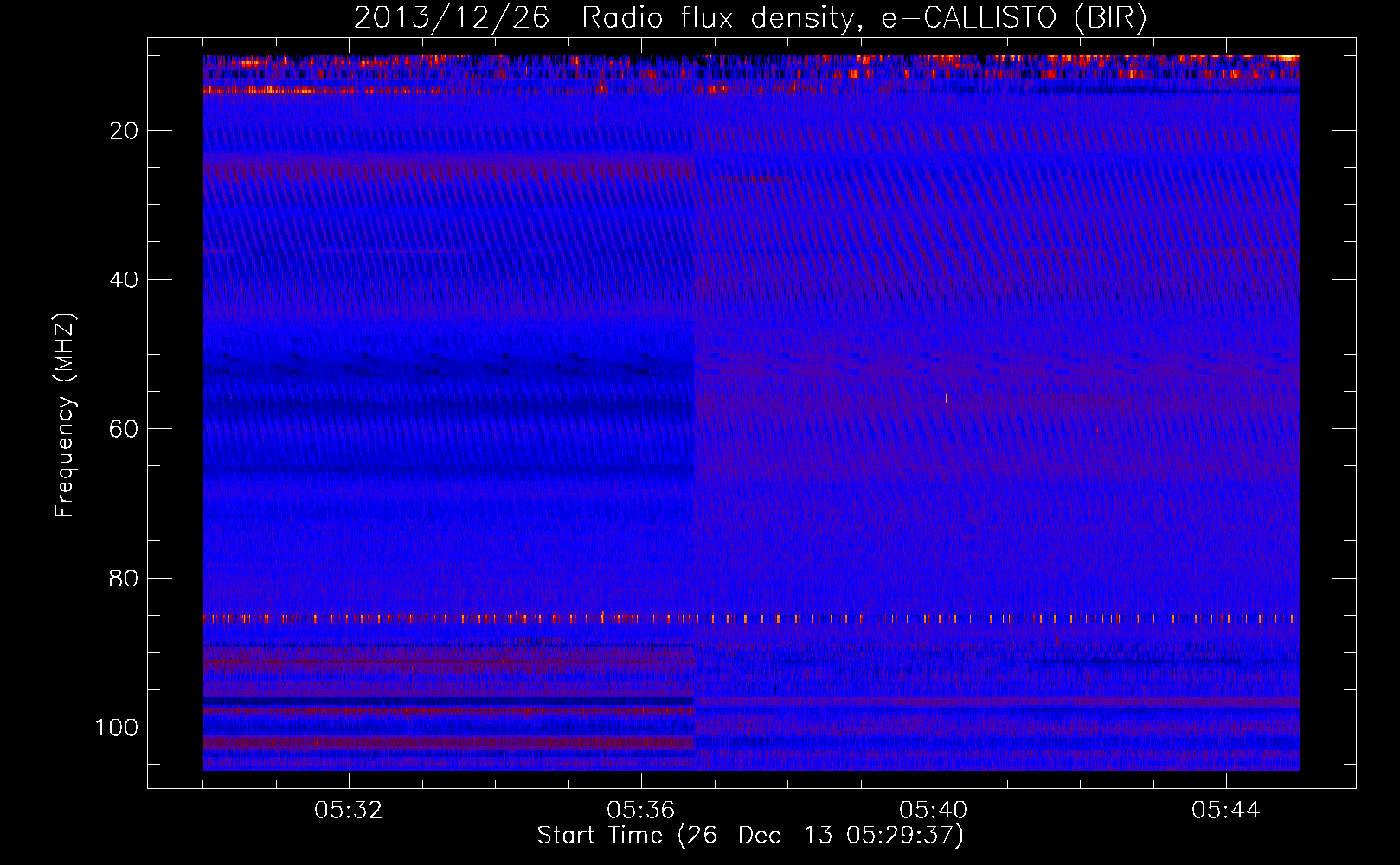Click the 20 MHz frequency tick label
This screenshot has height=865, width=1400.
pos(125,131)
